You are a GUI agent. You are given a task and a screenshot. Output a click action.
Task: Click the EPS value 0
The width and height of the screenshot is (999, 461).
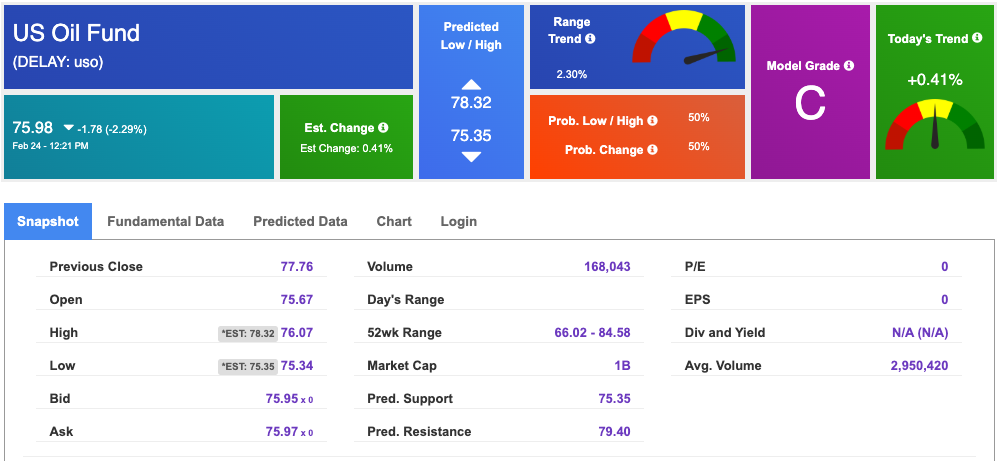point(945,300)
